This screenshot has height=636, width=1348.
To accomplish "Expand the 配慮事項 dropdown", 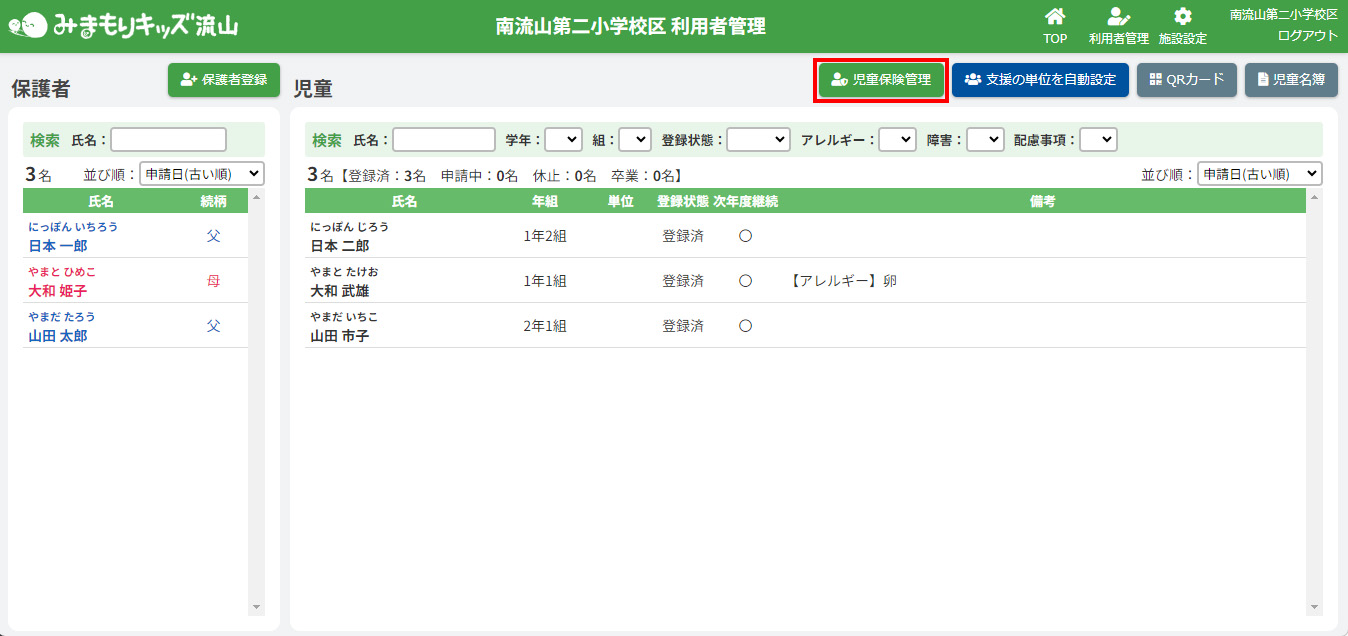I will click(1098, 140).
